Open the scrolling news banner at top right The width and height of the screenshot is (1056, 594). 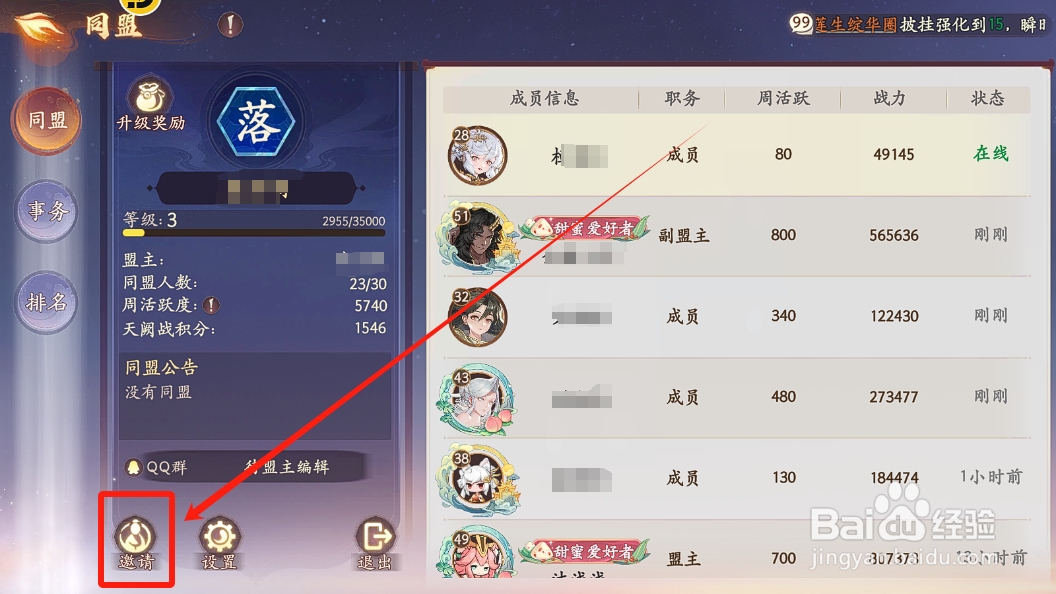[919, 25]
